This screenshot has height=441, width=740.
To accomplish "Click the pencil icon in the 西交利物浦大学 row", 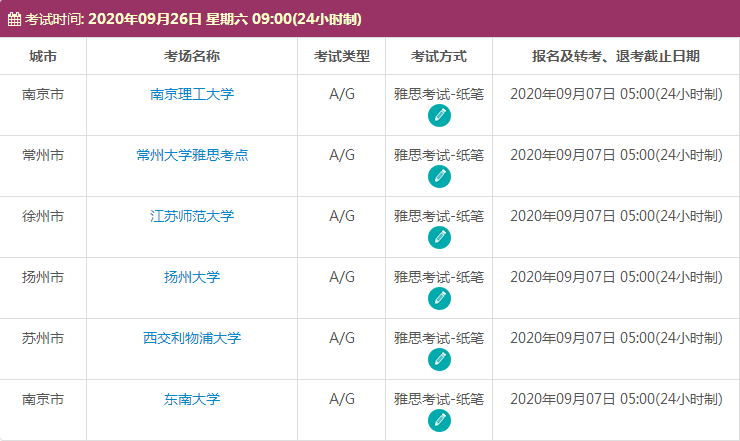I will [x=439, y=359].
